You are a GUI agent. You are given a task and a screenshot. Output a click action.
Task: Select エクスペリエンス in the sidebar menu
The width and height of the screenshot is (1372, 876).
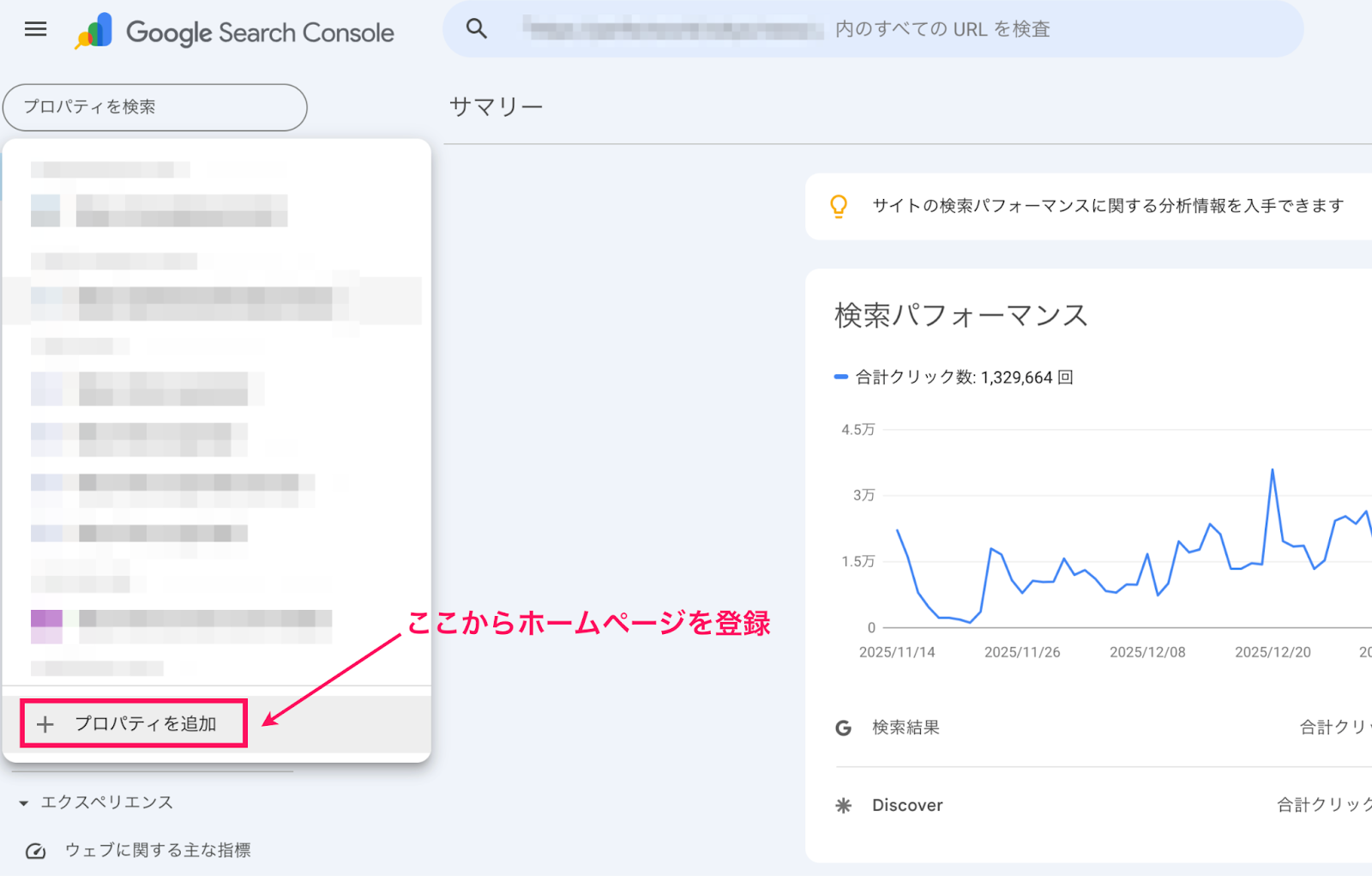click(107, 802)
